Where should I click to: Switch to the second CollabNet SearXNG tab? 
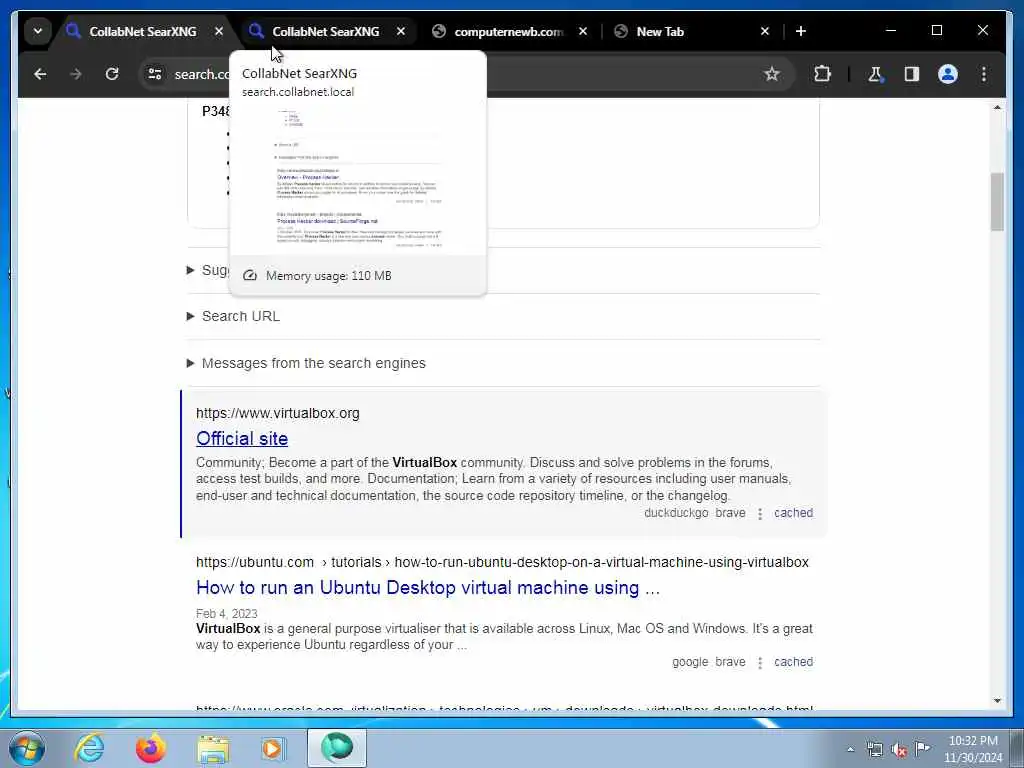coord(325,31)
